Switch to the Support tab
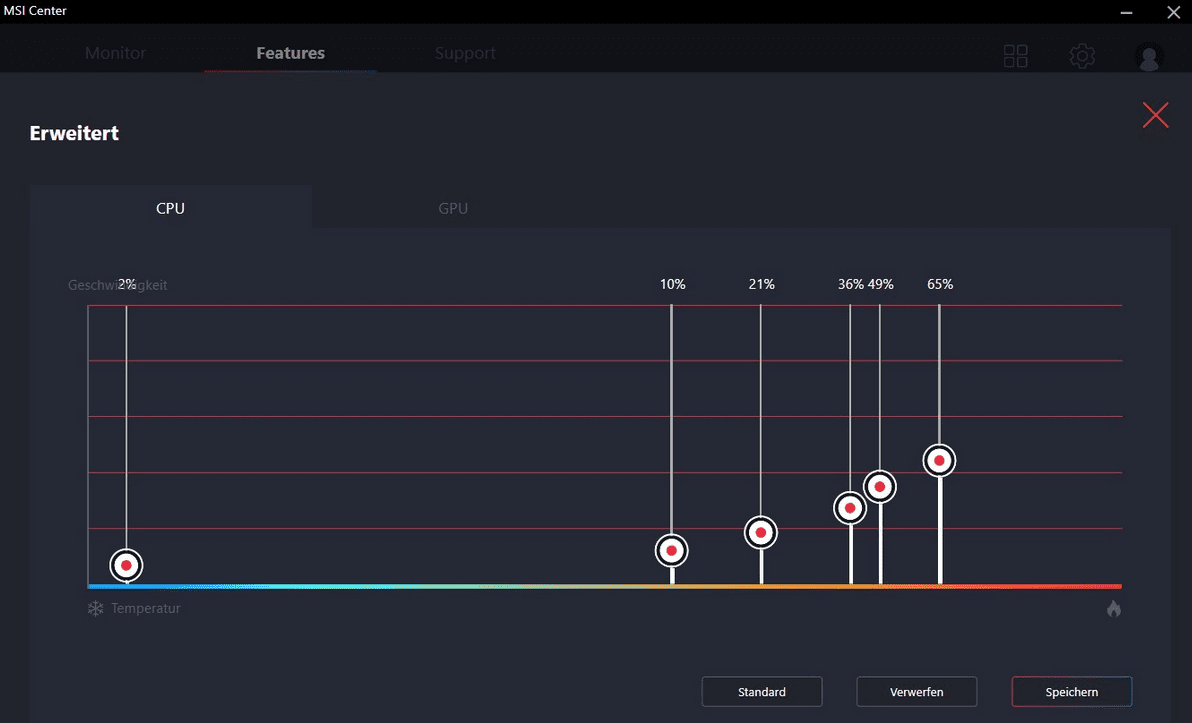 [465, 53]
